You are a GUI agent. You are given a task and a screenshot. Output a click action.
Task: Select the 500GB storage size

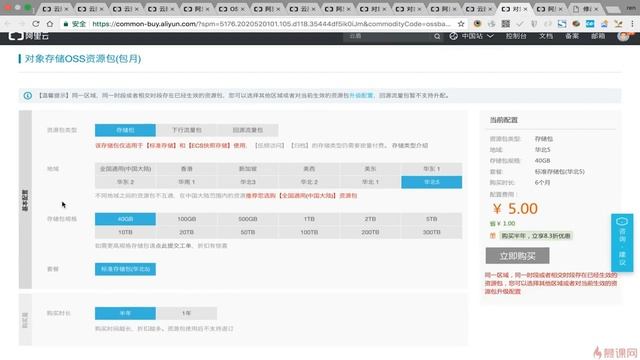pos(248,219)
